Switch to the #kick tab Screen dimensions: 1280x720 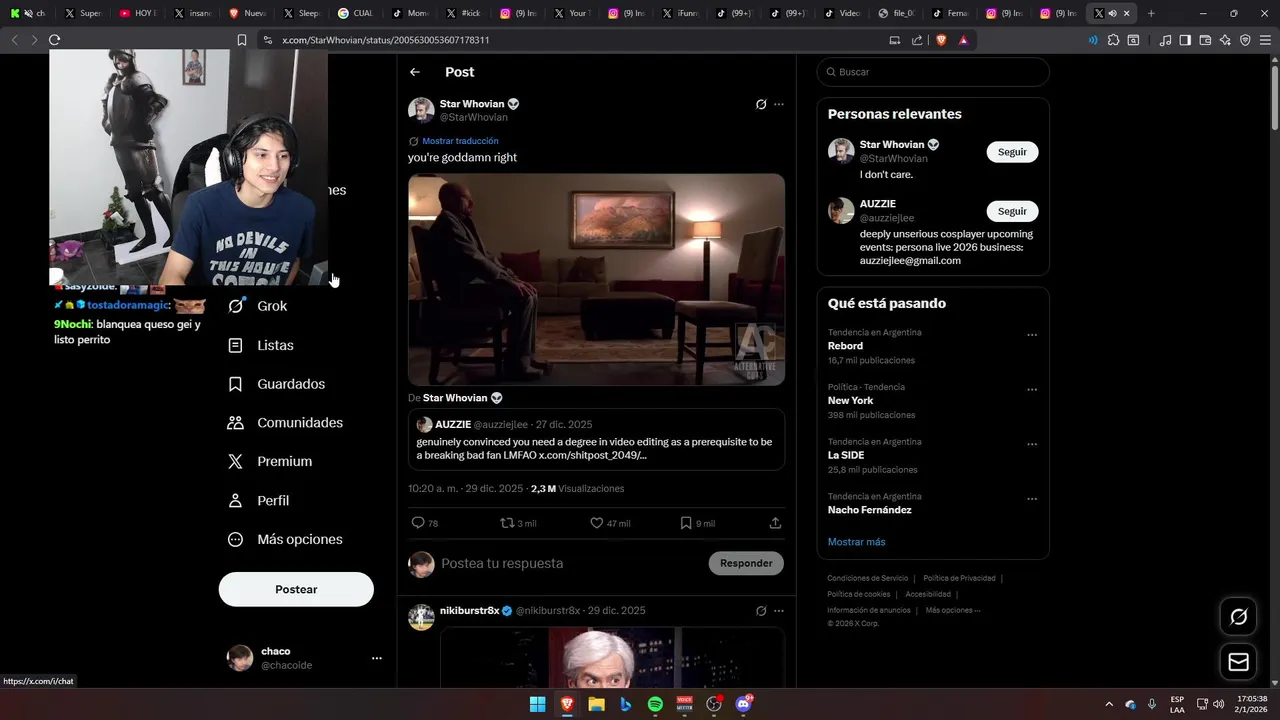coord(463,13)
